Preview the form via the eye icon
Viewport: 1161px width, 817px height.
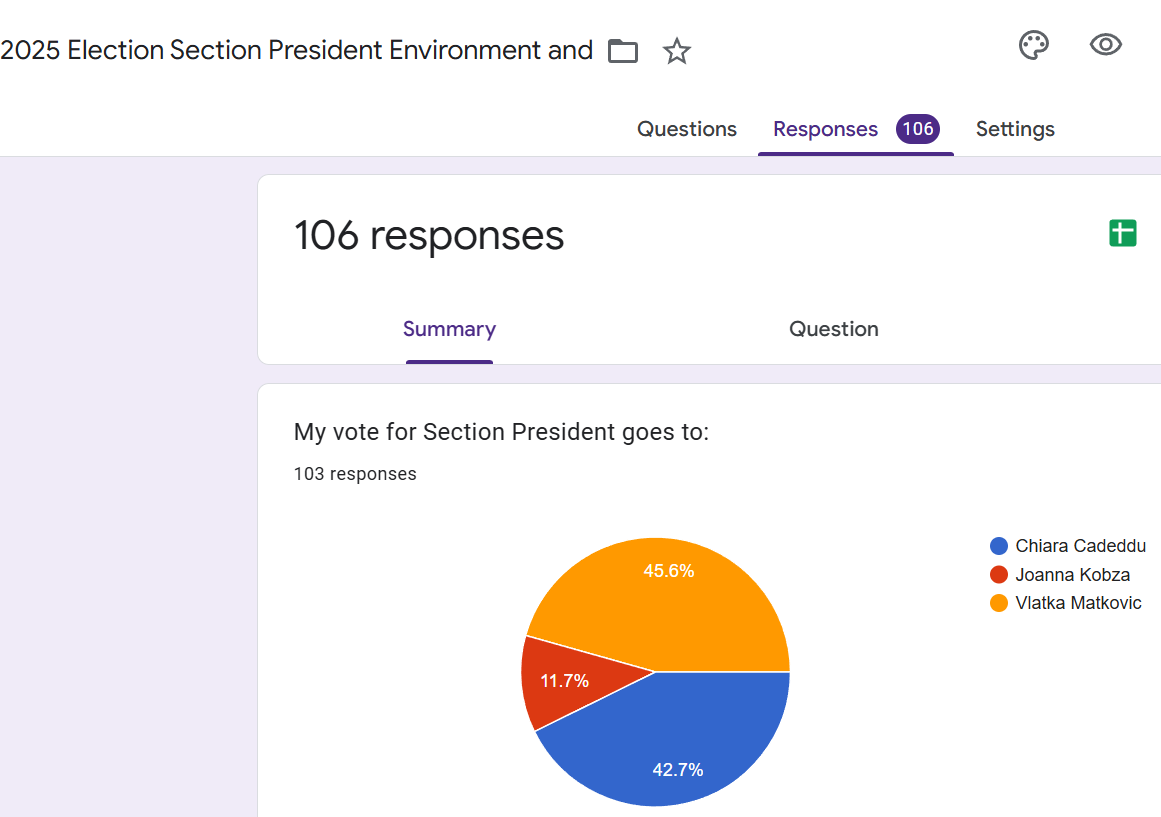tap(1105, 45)
